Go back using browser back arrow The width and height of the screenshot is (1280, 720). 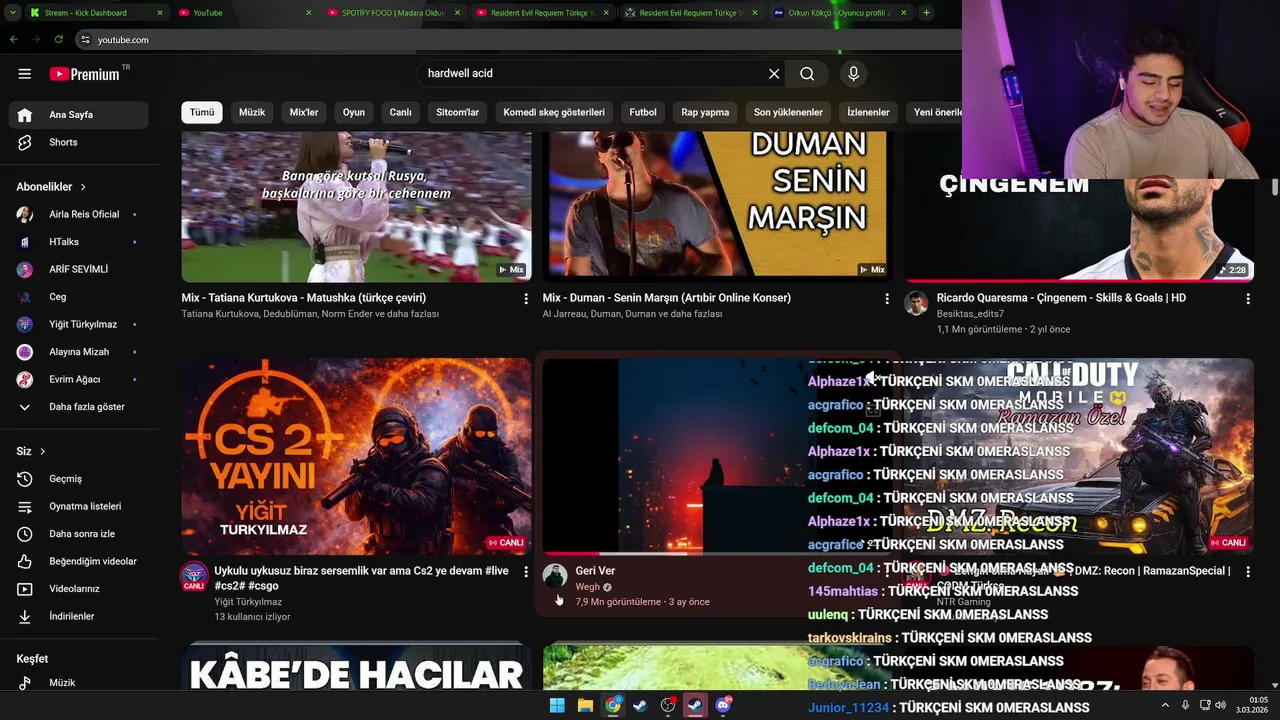coord(14,39)
